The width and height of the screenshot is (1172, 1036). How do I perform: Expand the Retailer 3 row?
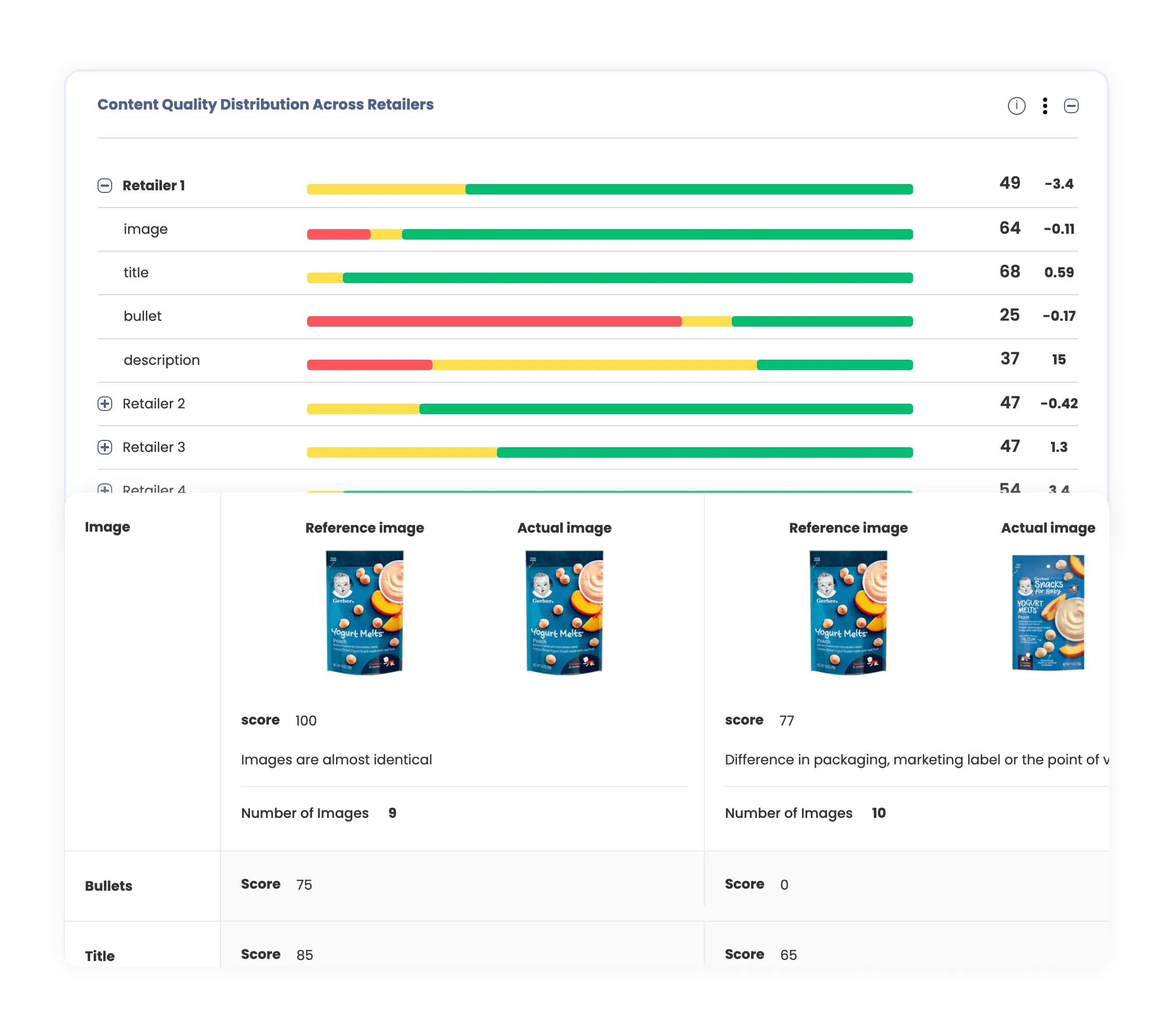tap(104, 447)
